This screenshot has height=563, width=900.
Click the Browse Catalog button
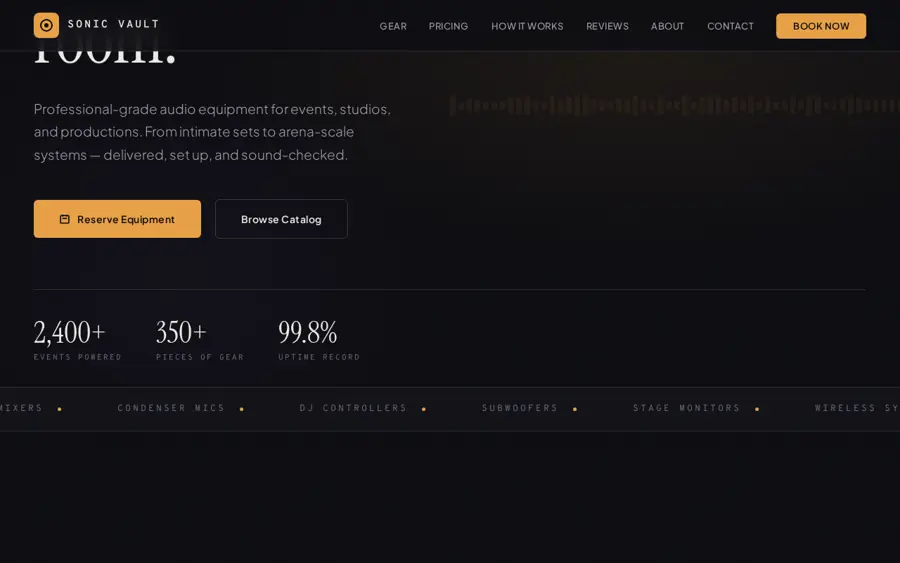coord(281,219)
